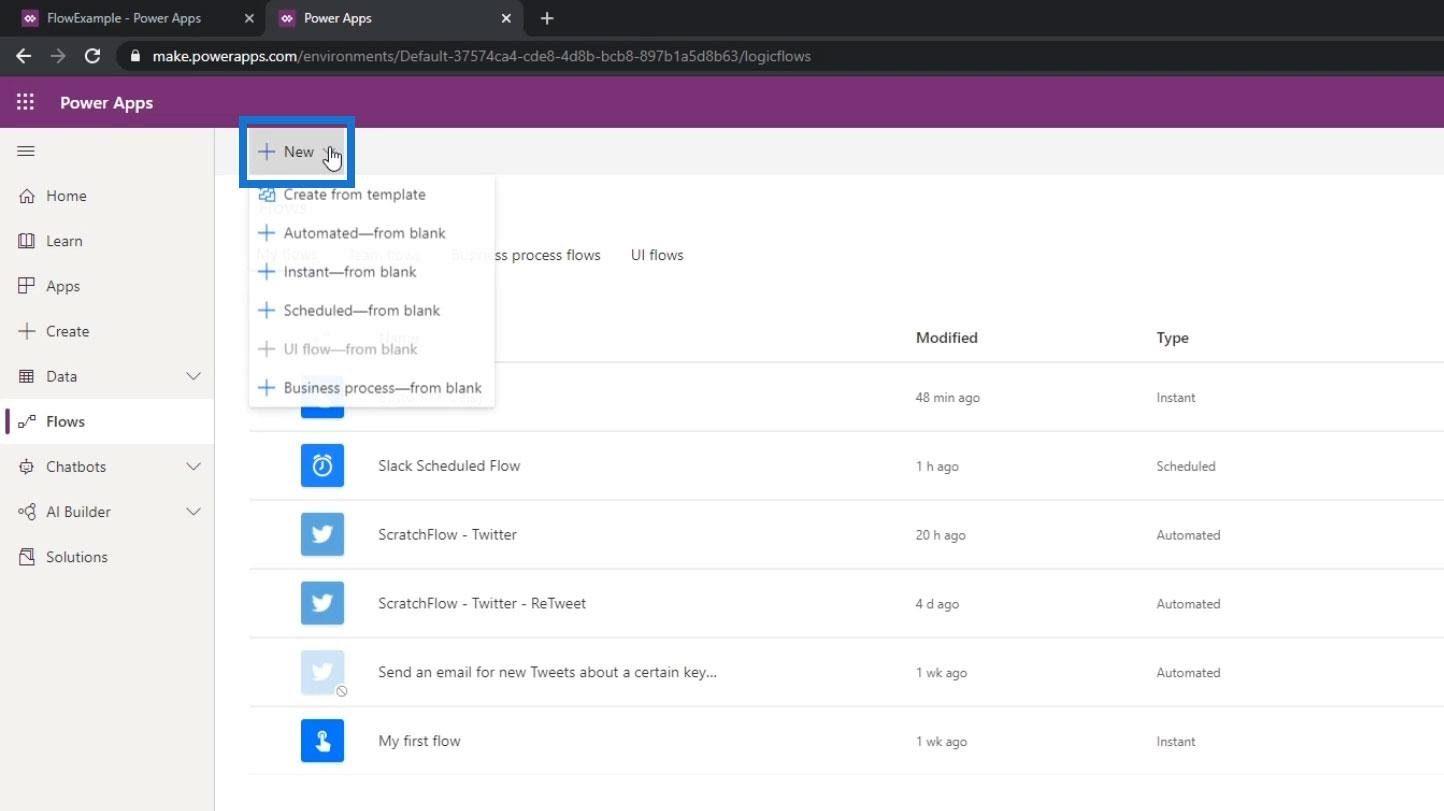Click the browser back arrow
The height and width of the screenshot is (811, 1444).
[x=24, y=56]
